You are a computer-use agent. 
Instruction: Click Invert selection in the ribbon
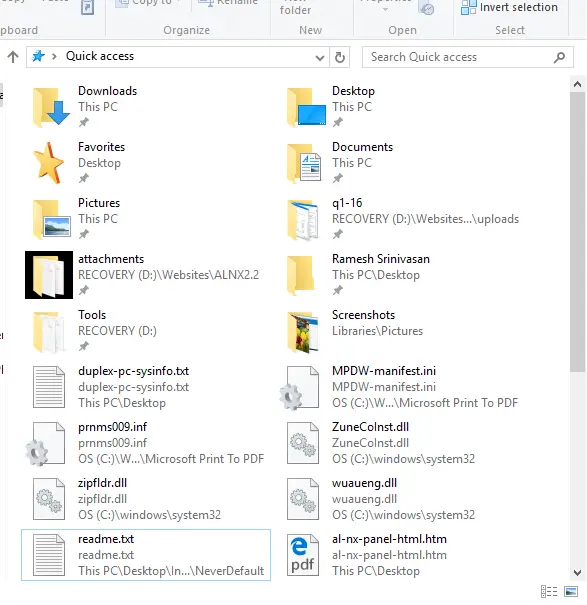click(x=509, y=7)
